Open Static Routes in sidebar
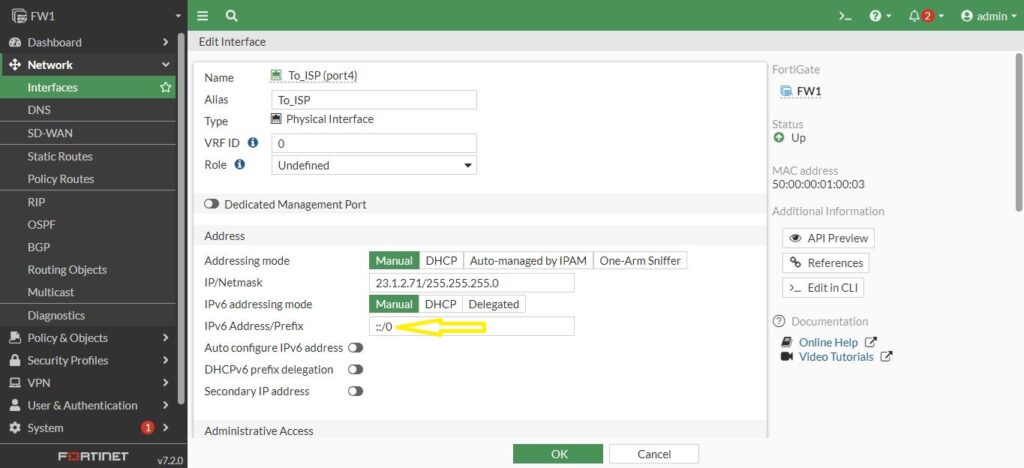Viewport: 1024px width, 468px height. pos(60,156)
